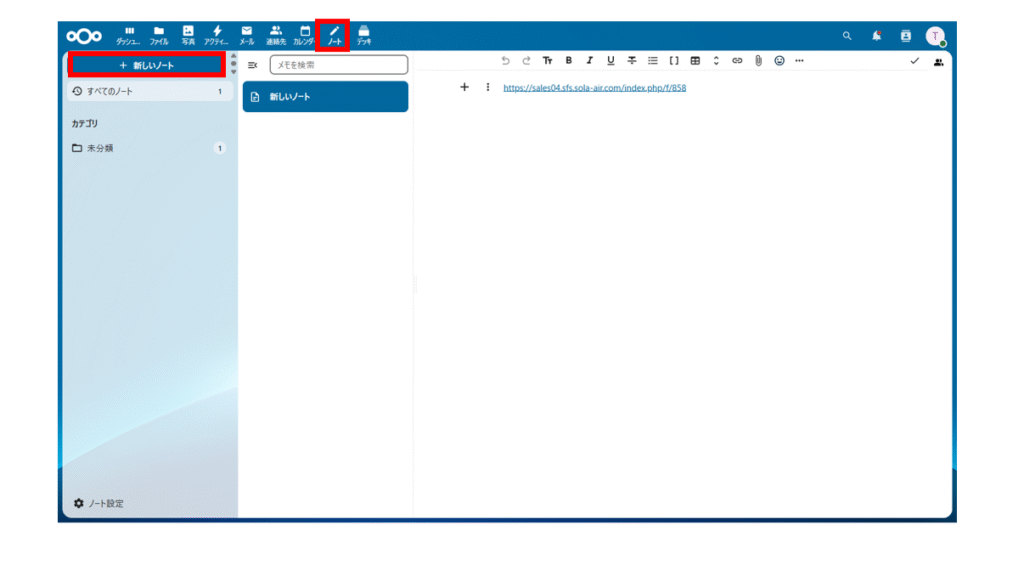Insert a table from the editor toolbar
The width and height of the screenshot is (1024, 570).
(695, 61)
